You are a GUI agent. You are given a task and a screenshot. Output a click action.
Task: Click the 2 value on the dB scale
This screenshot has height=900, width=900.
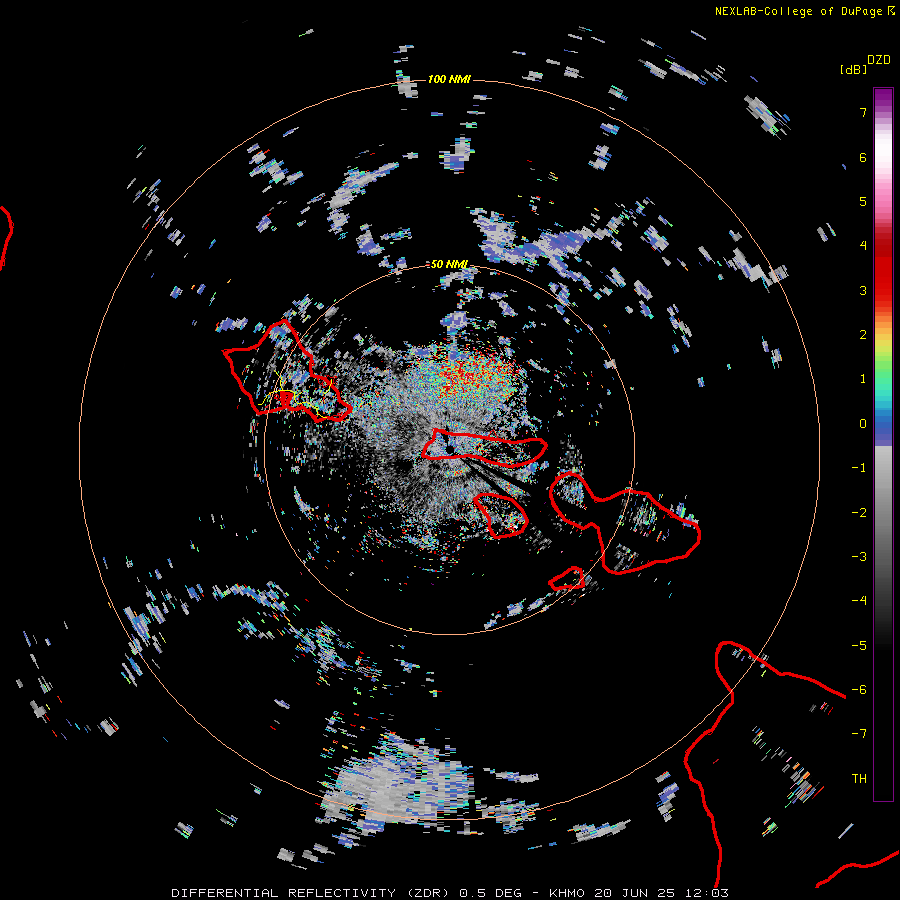click(863, 335)
